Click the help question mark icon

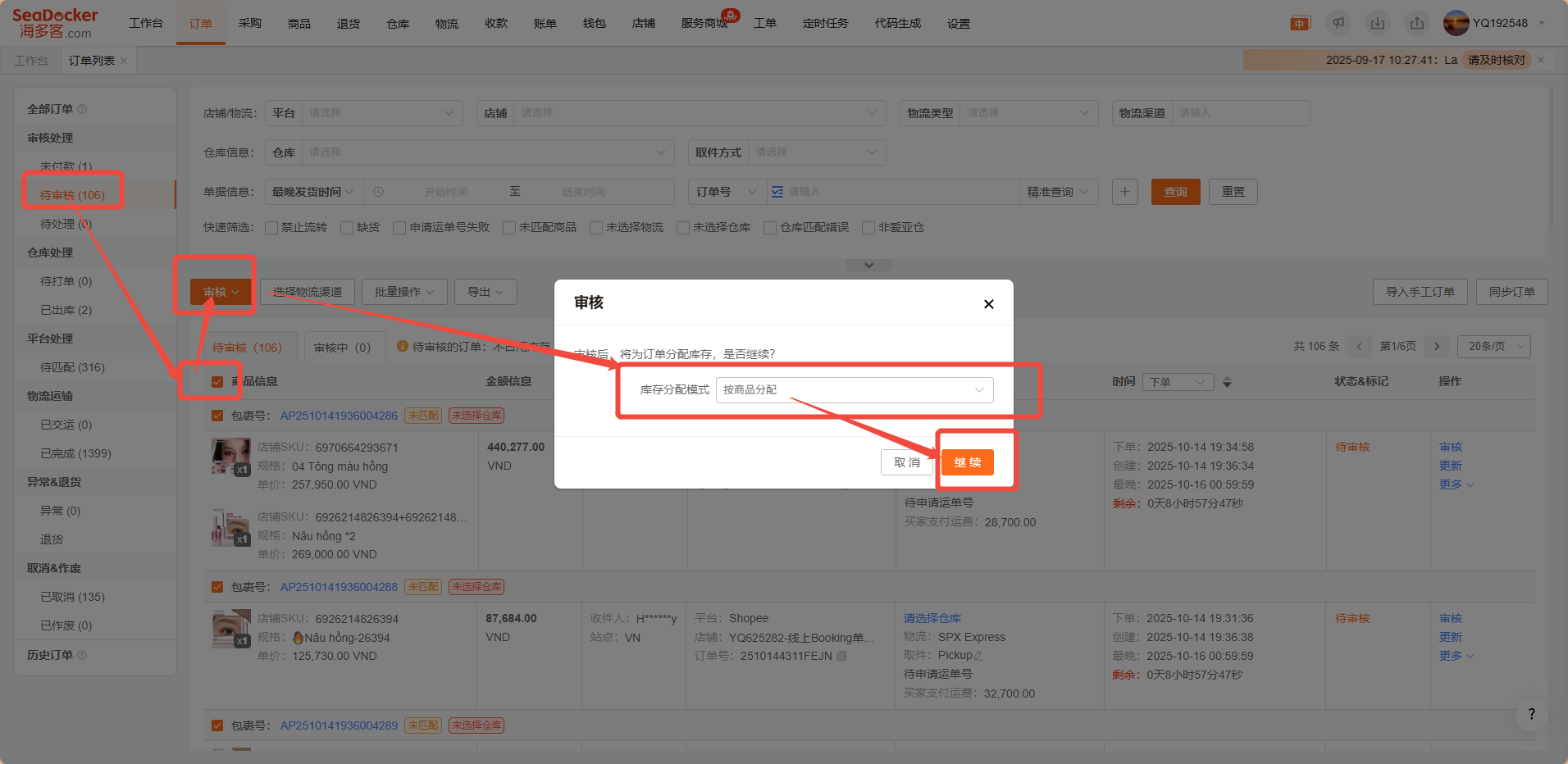[x=1530, y=714]
